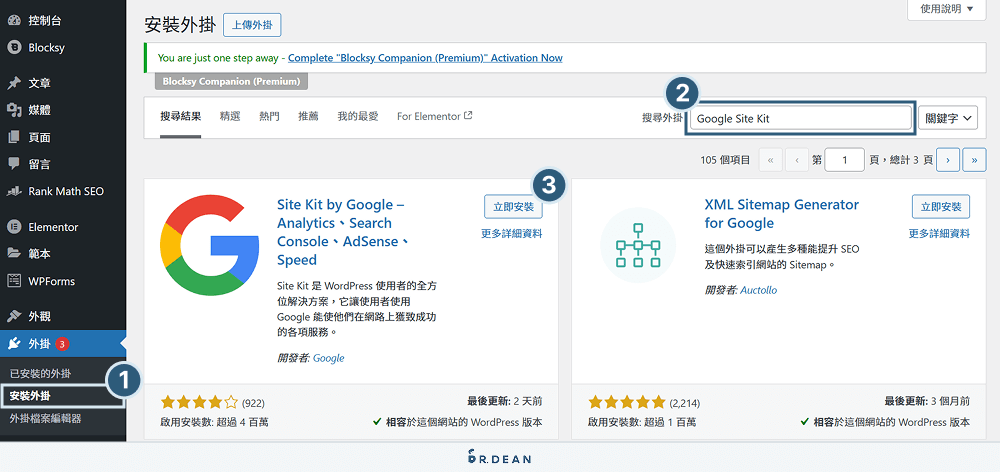Click the five-star rating of XML Sitemap Generator

[627, 402]
